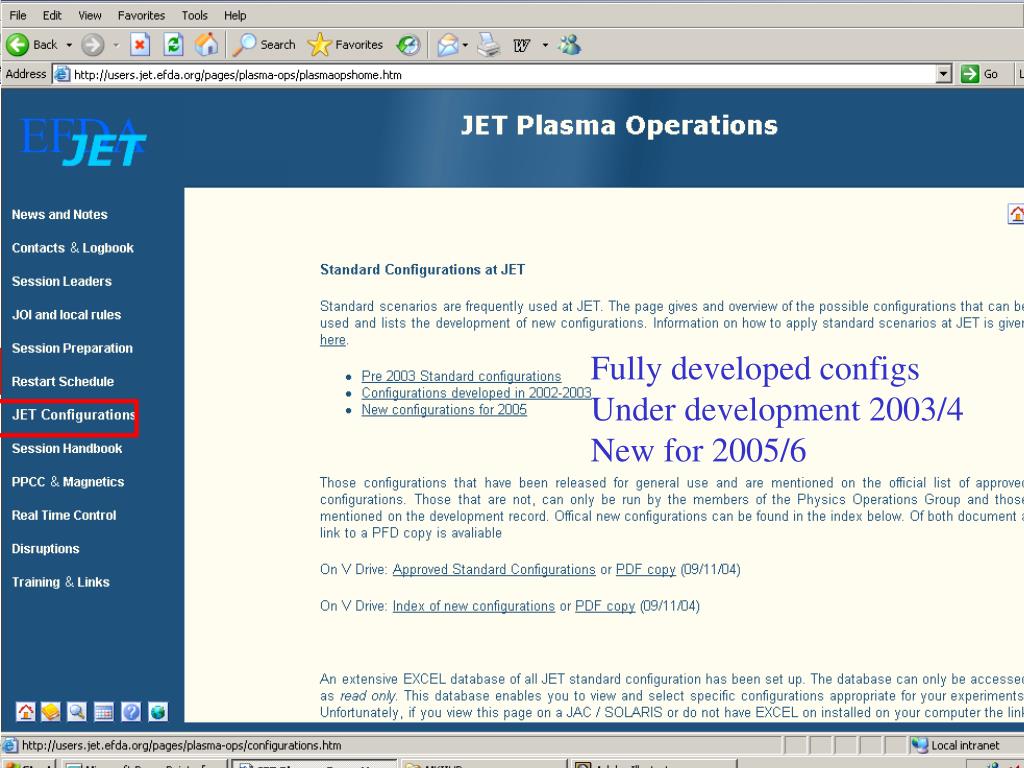
Task: Click the green Back arrow button
Action: click(x=18, y=45)
